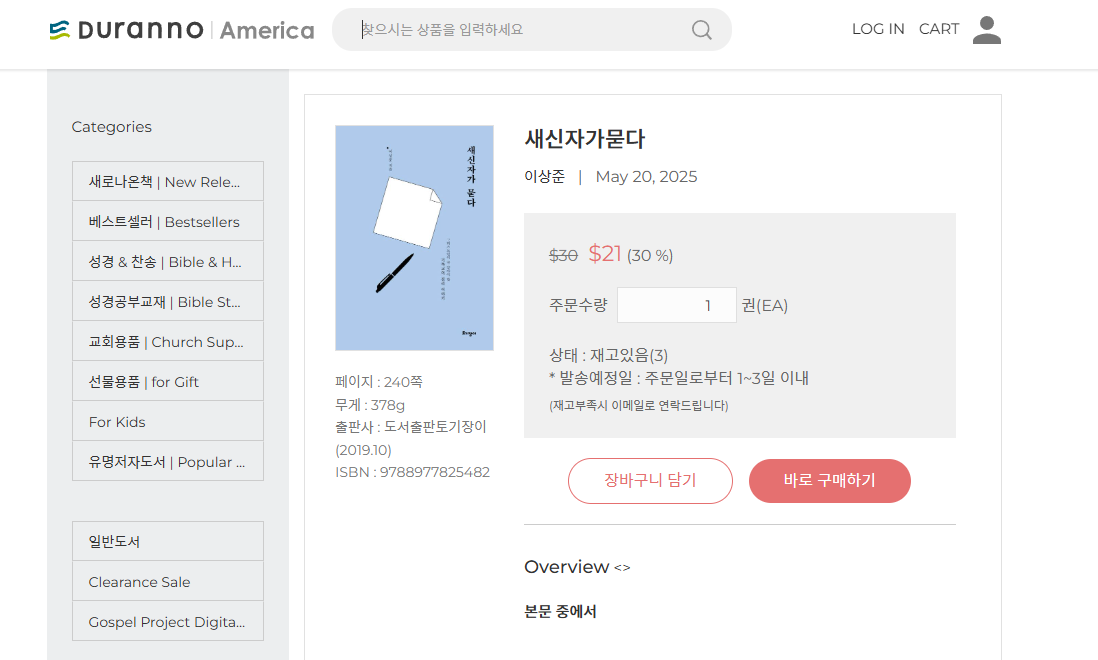The image size is (1098, 660).
Task: Open the LOG IN link
Action: click(878, 29)
